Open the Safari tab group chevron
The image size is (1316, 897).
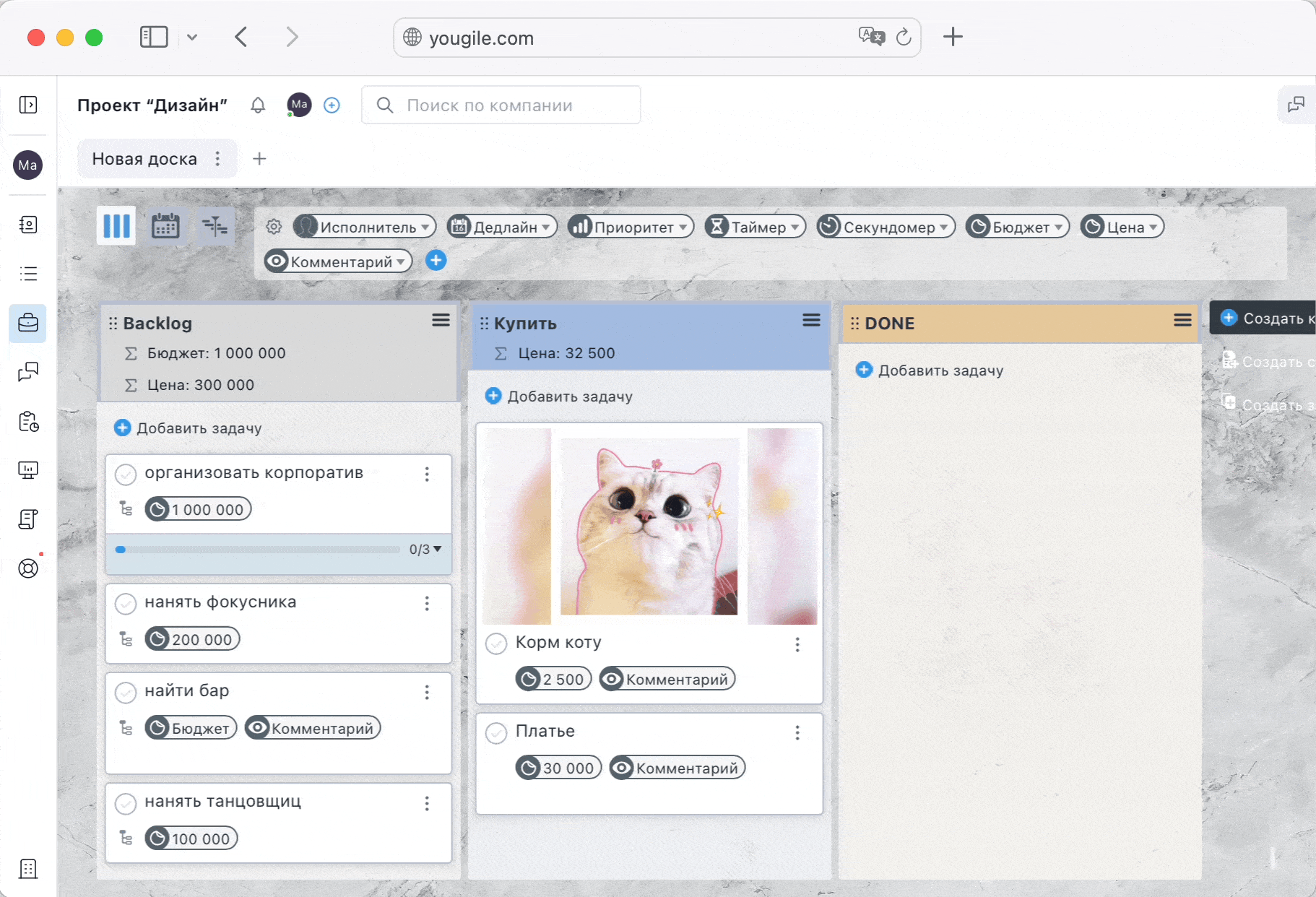tap(191, 37)
